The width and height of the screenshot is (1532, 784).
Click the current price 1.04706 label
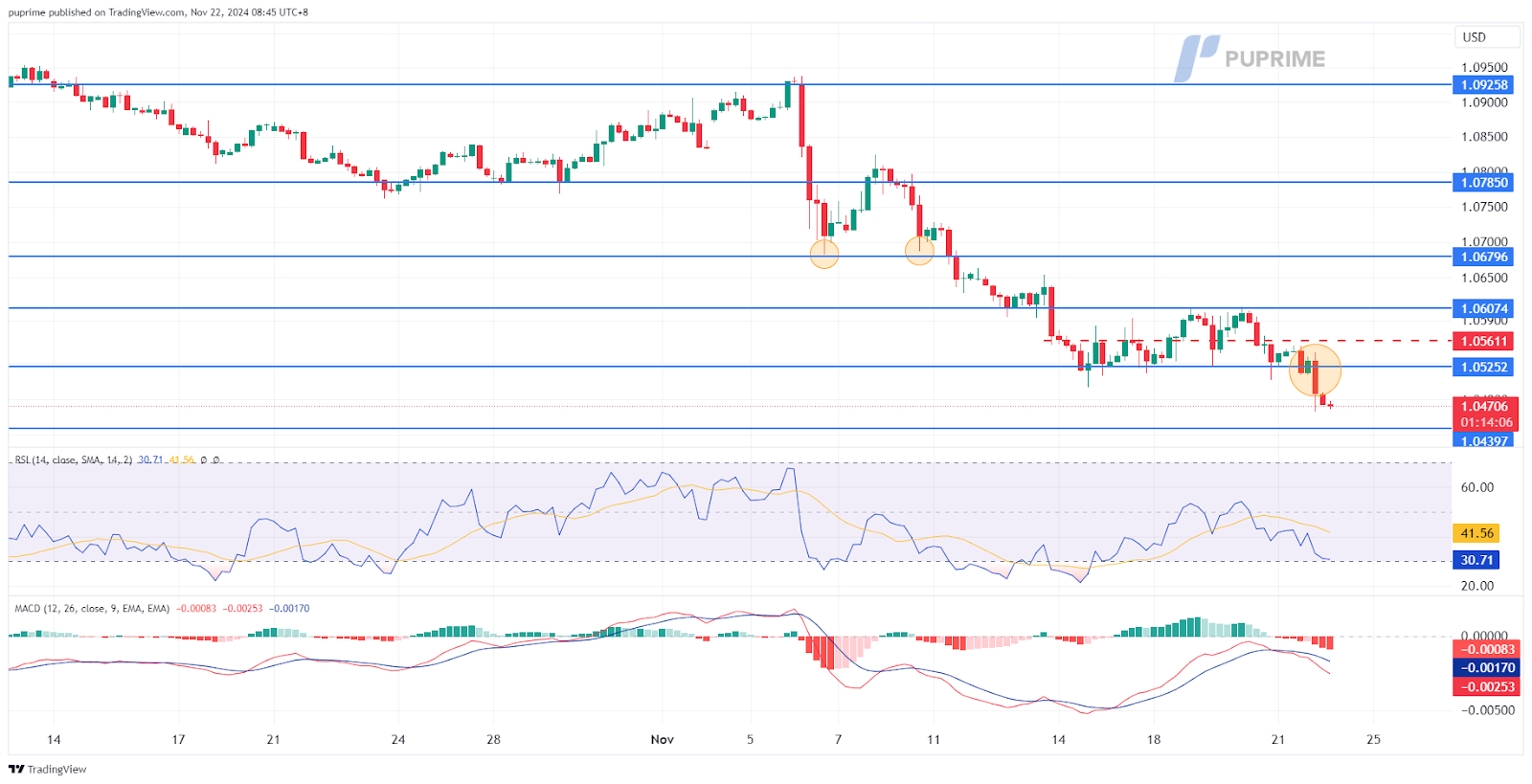[1484, 406]
